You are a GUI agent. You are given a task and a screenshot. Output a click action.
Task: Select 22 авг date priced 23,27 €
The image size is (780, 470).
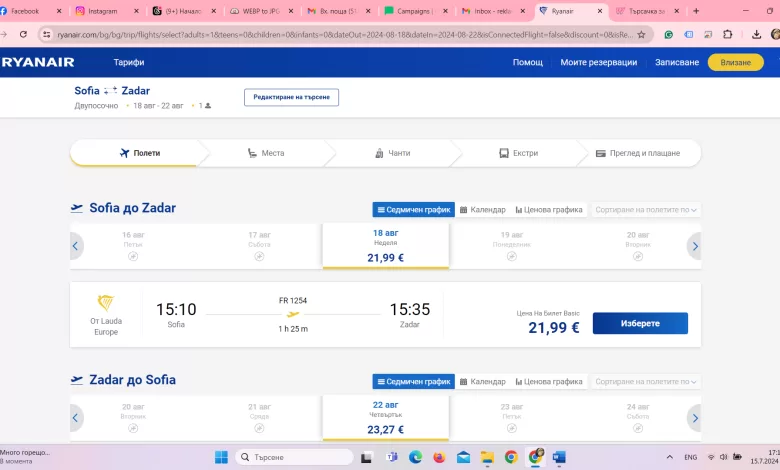coord(386,418)
